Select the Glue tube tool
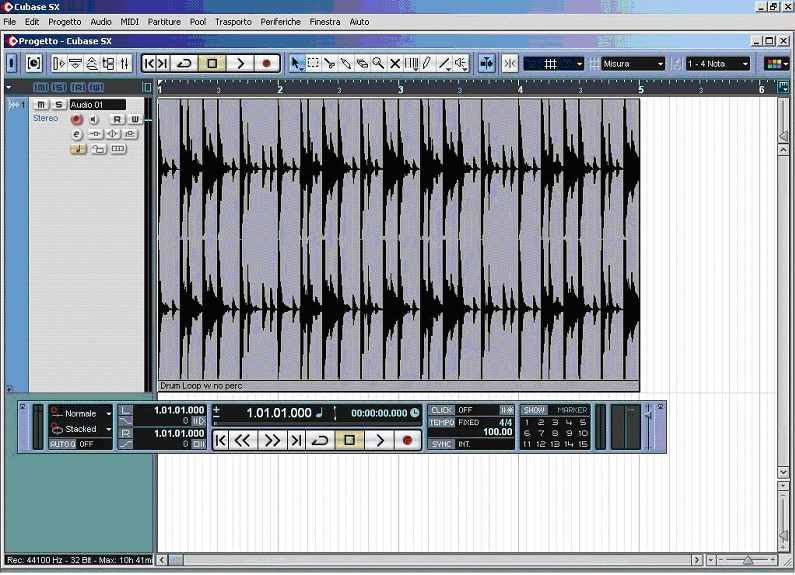 346,63
